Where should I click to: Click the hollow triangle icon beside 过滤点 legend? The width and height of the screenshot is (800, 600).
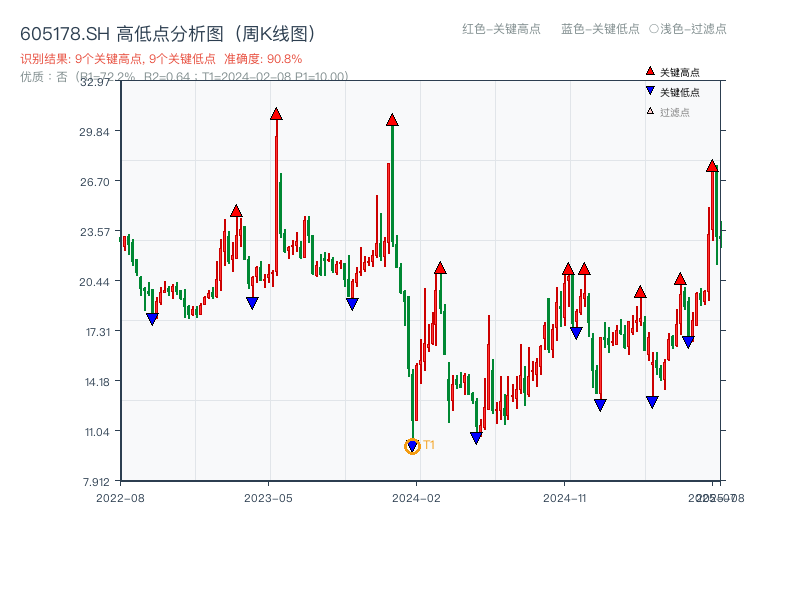coord(650,111)
